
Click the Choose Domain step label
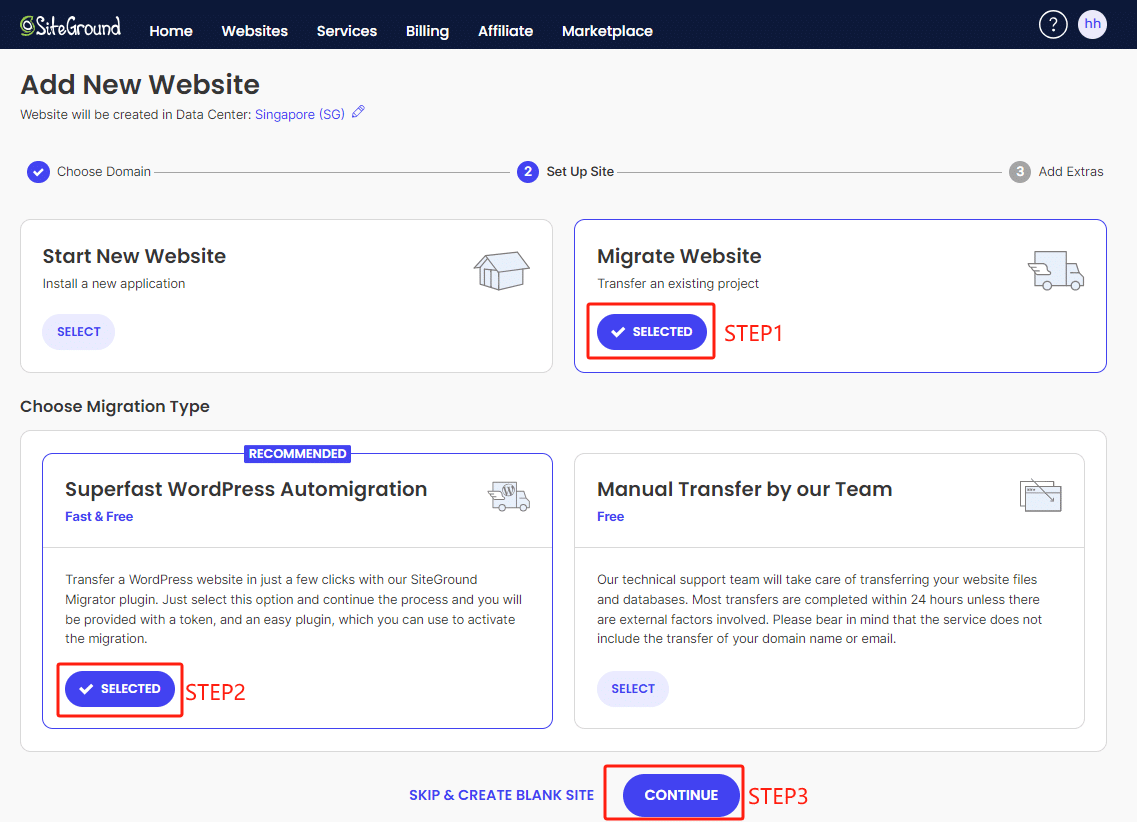[104, 172]
